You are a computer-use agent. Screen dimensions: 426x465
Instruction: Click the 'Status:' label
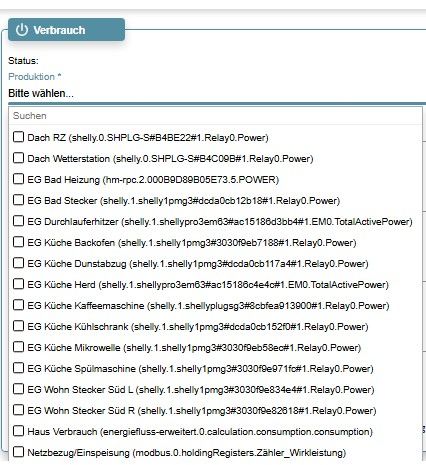pyautogui.click(x=23, y=61)
